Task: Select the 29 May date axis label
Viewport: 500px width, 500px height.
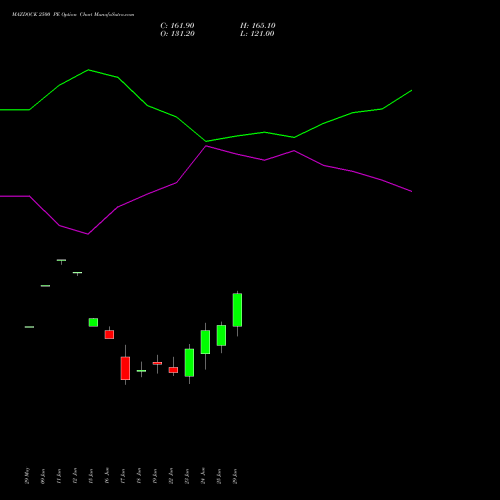Action: coord(27,476)
